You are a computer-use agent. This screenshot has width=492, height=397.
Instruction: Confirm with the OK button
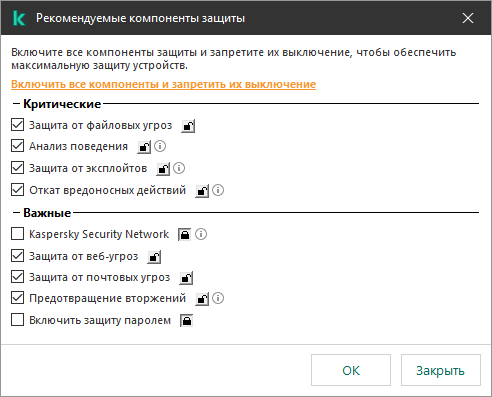[x=351, y=370]
